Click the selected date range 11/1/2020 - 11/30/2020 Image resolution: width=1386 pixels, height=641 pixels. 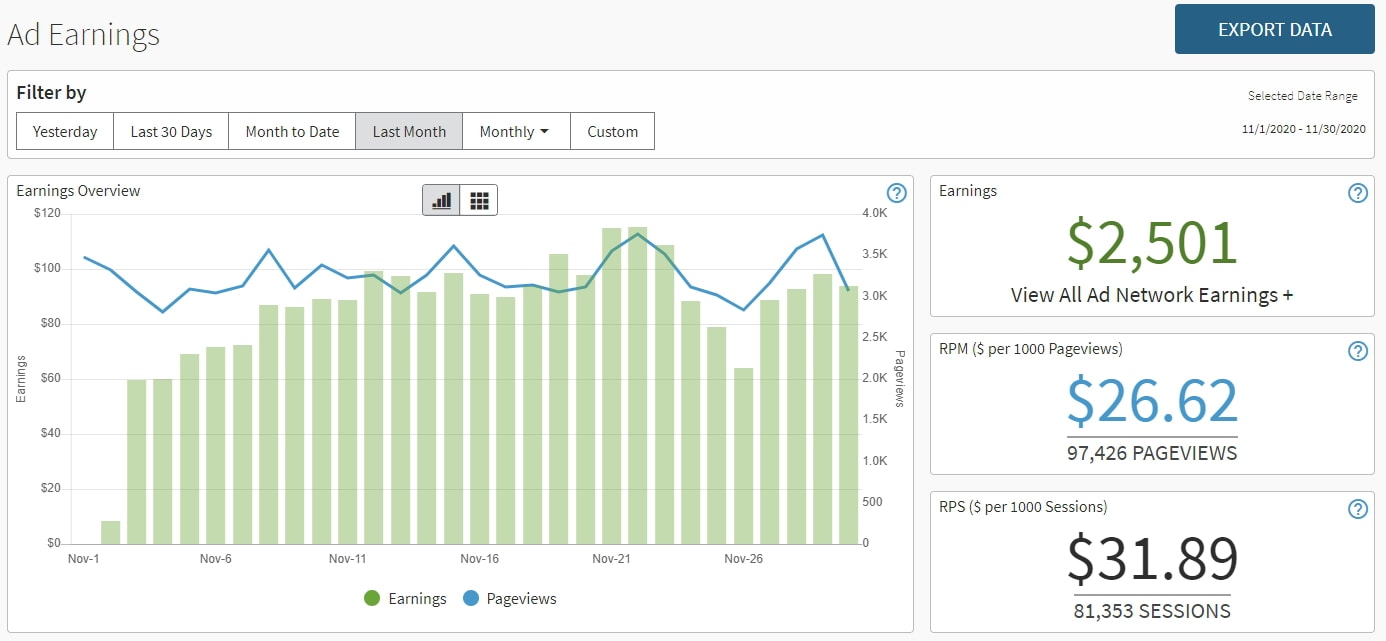(1304, 129)
